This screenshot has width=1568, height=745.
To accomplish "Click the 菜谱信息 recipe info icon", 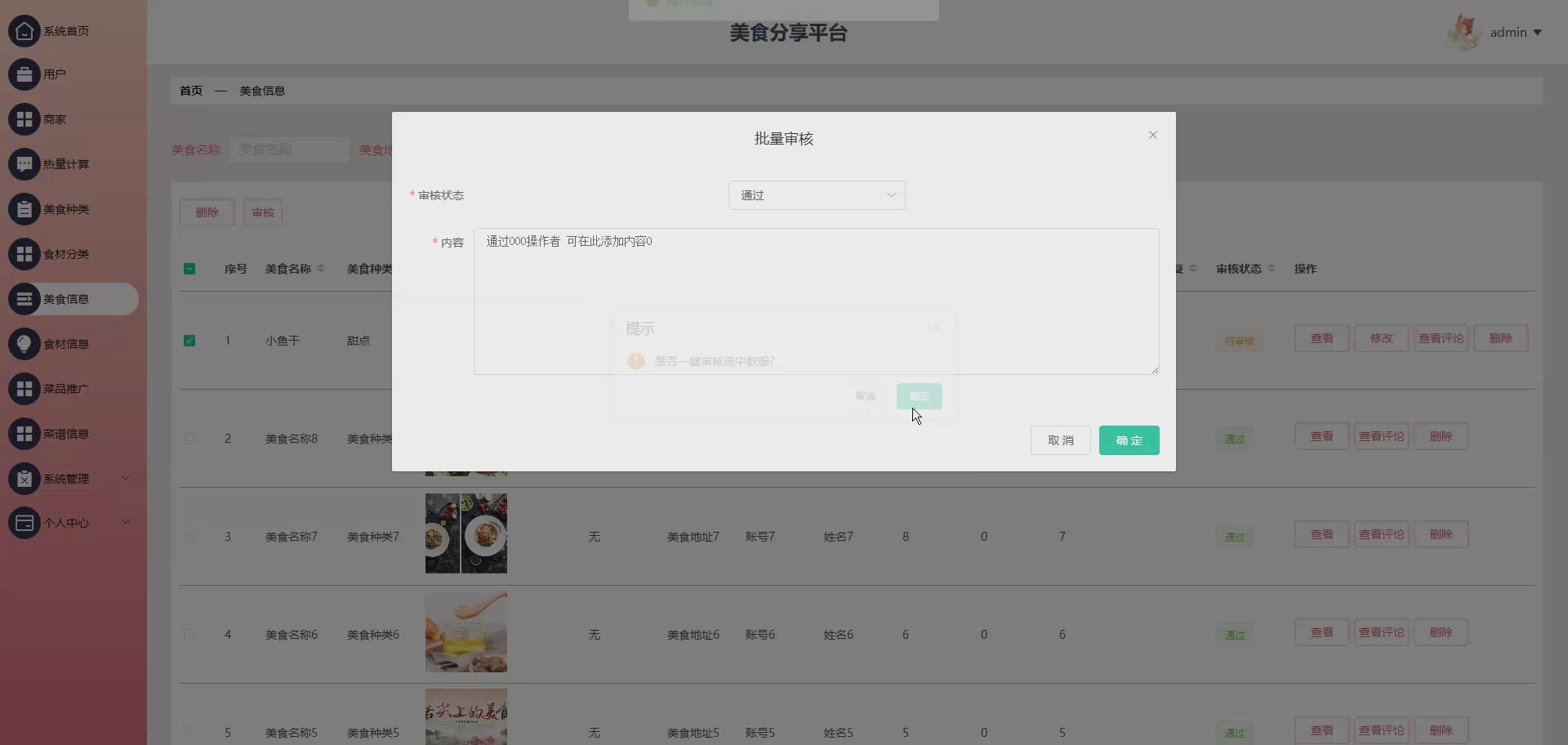I will click(x=23, y=433).
